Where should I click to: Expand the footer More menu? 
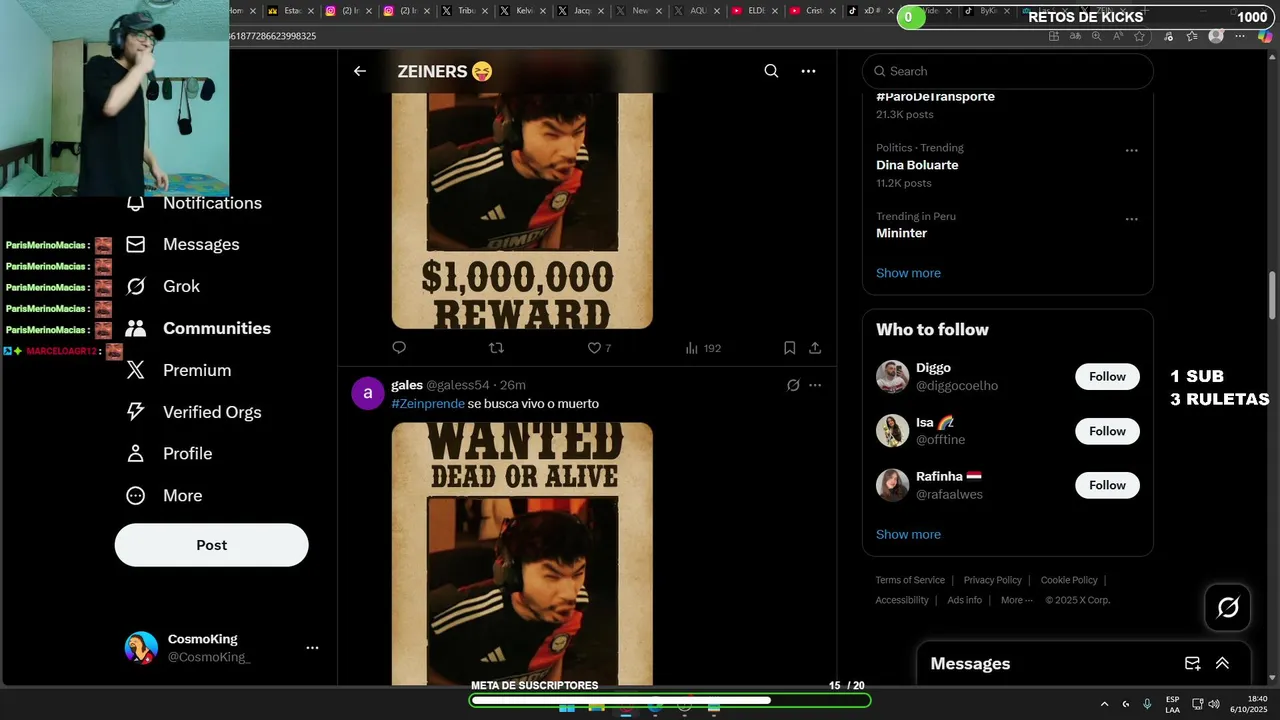(1016, 600)
